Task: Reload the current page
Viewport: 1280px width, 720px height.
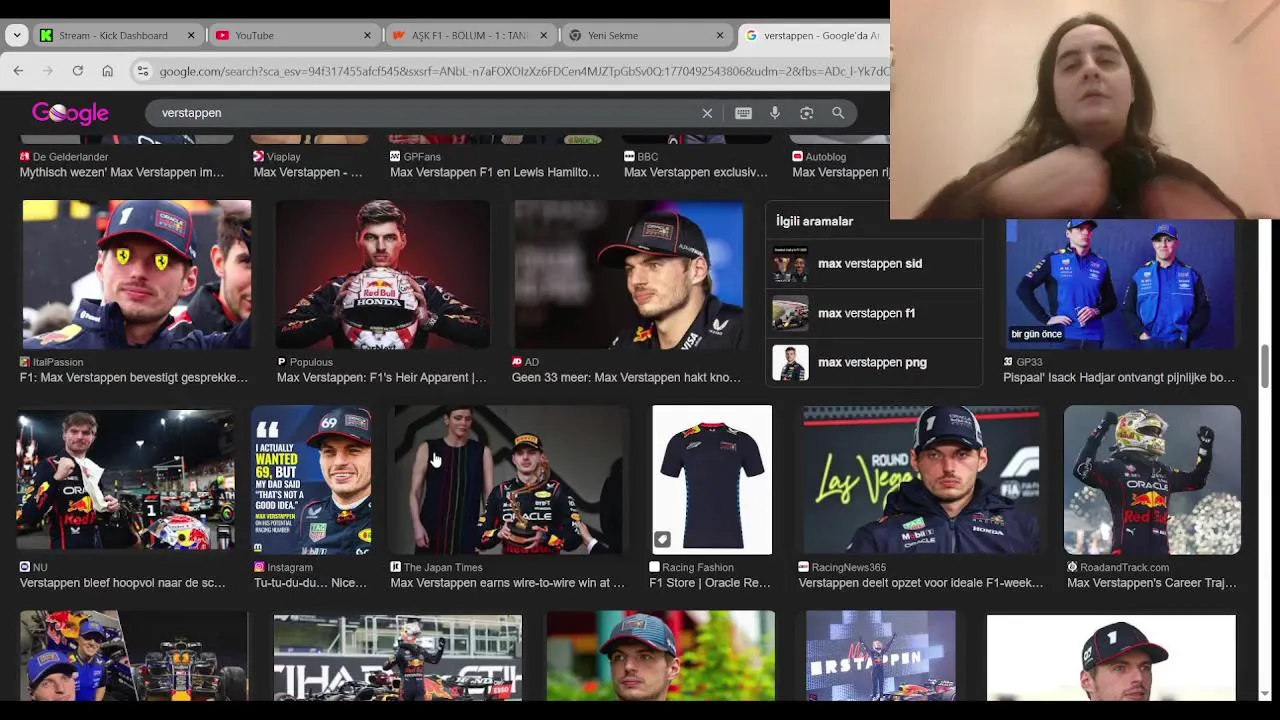Action: (x=77, y=71)
